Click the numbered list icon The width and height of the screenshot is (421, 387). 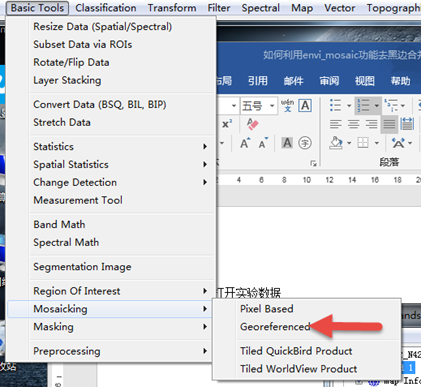coord(363,105)
